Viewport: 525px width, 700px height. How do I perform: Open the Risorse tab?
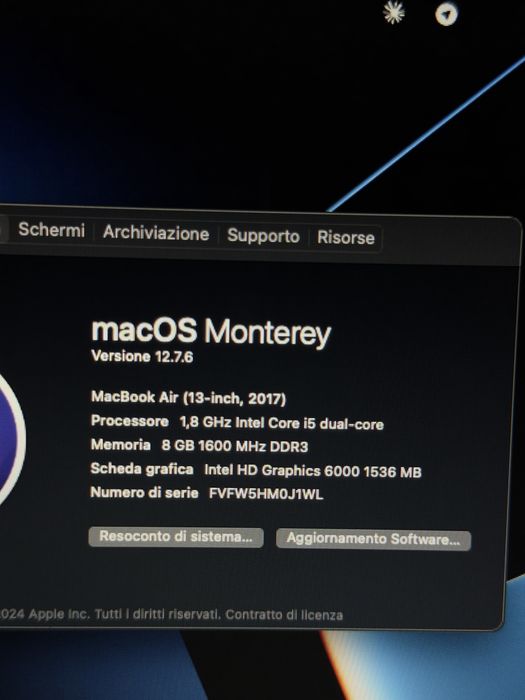coord(346,238)
